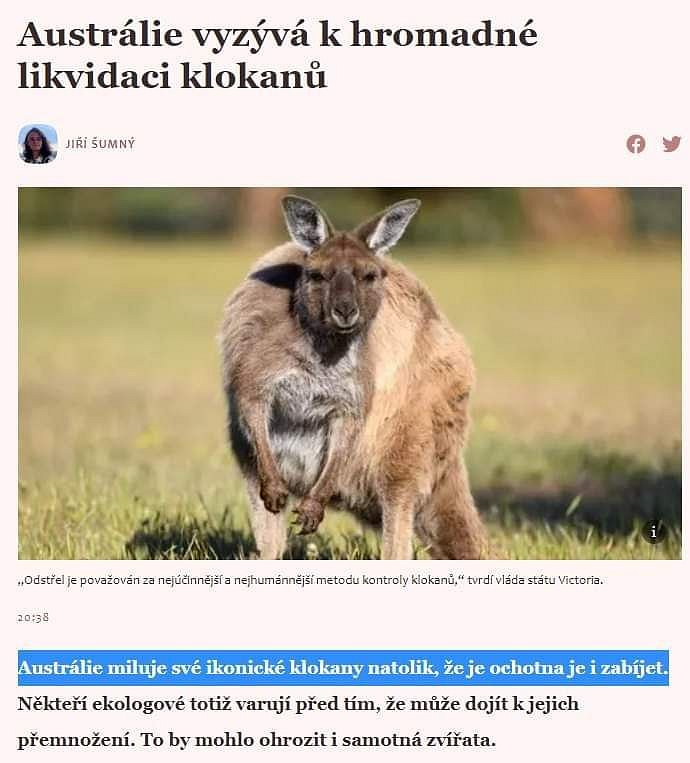Viewport: 690px width, 763px height.
Task: Click the blue highlighted sentence
Action: pos(343,668)
